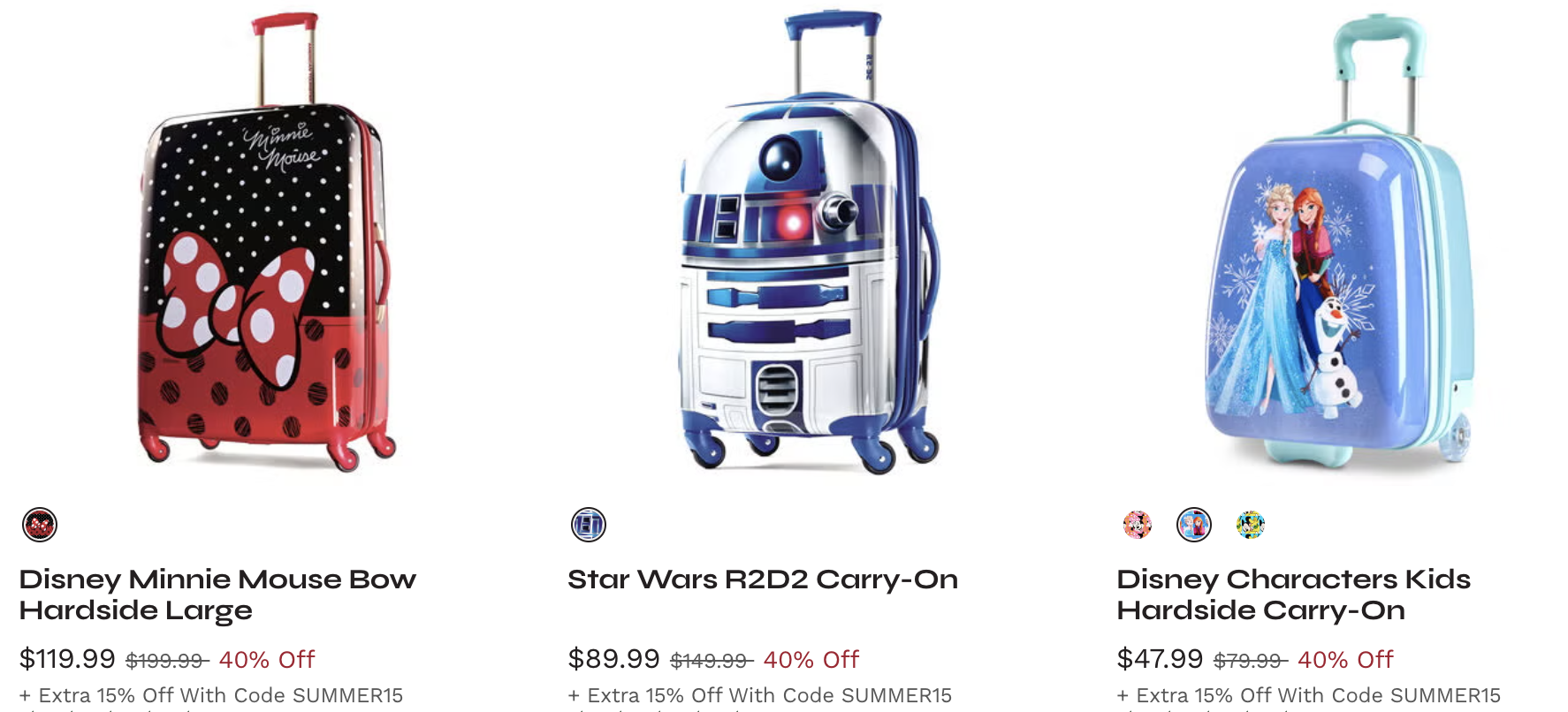Click the crossed-out $149.99 original price
The image size is (1568, 712).
point(712,661)
